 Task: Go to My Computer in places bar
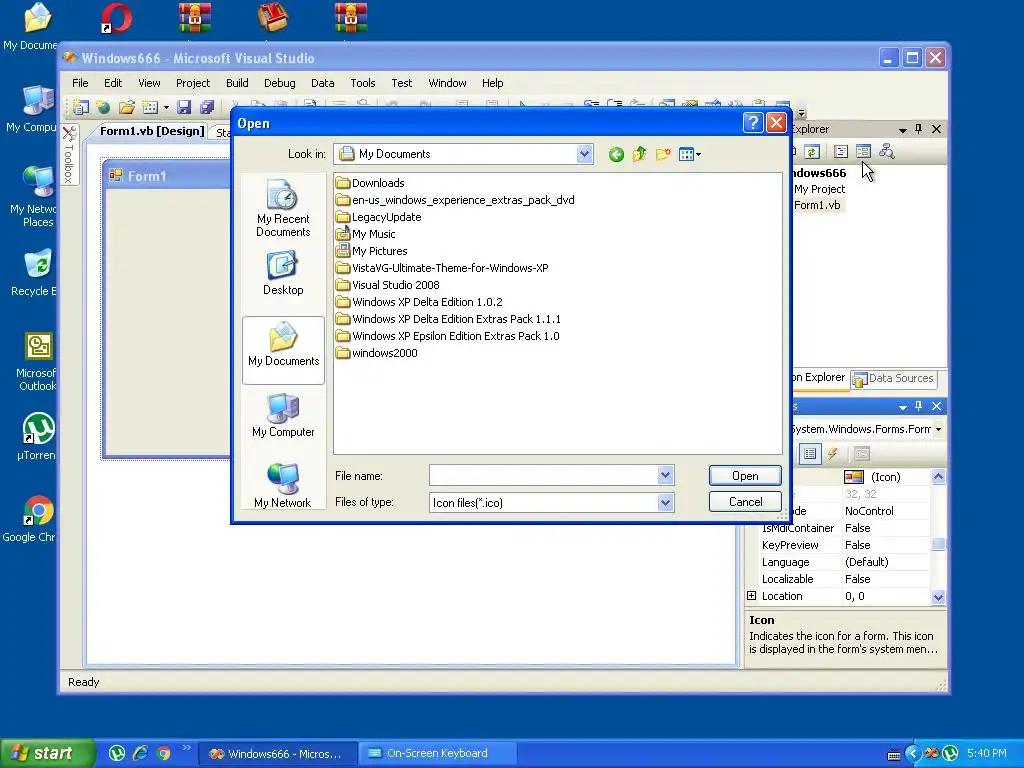[x=283, y=415]
